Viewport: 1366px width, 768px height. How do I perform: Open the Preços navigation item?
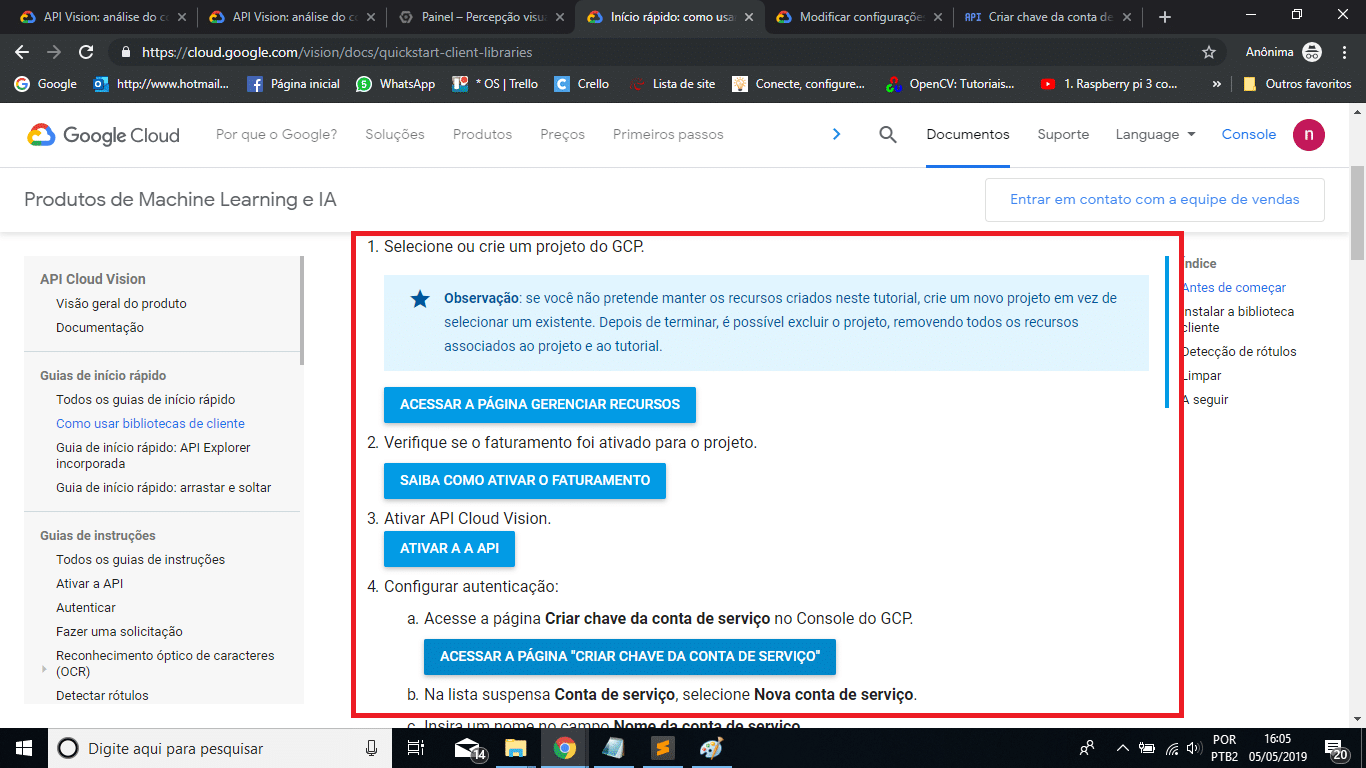562,134
